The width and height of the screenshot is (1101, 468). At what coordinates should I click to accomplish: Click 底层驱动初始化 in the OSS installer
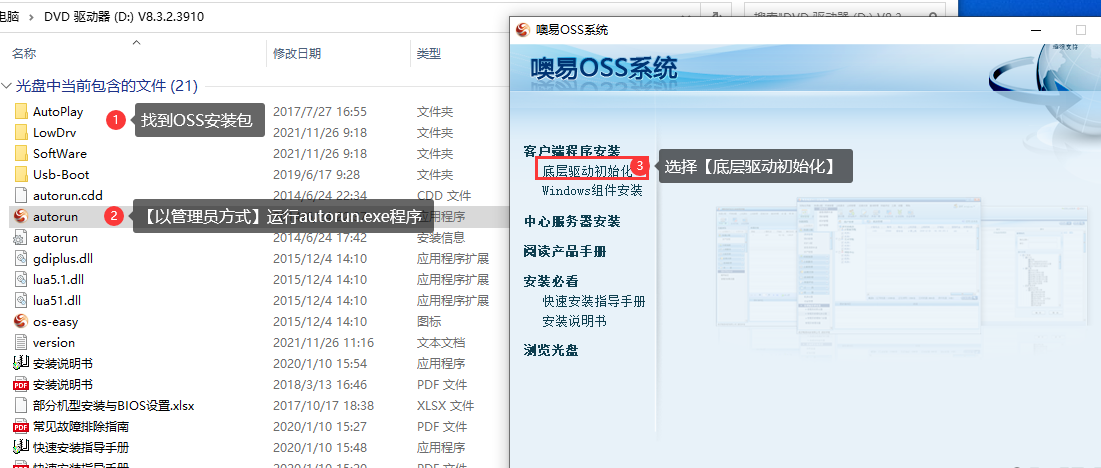pyautogui.click(x=587, y=171)
